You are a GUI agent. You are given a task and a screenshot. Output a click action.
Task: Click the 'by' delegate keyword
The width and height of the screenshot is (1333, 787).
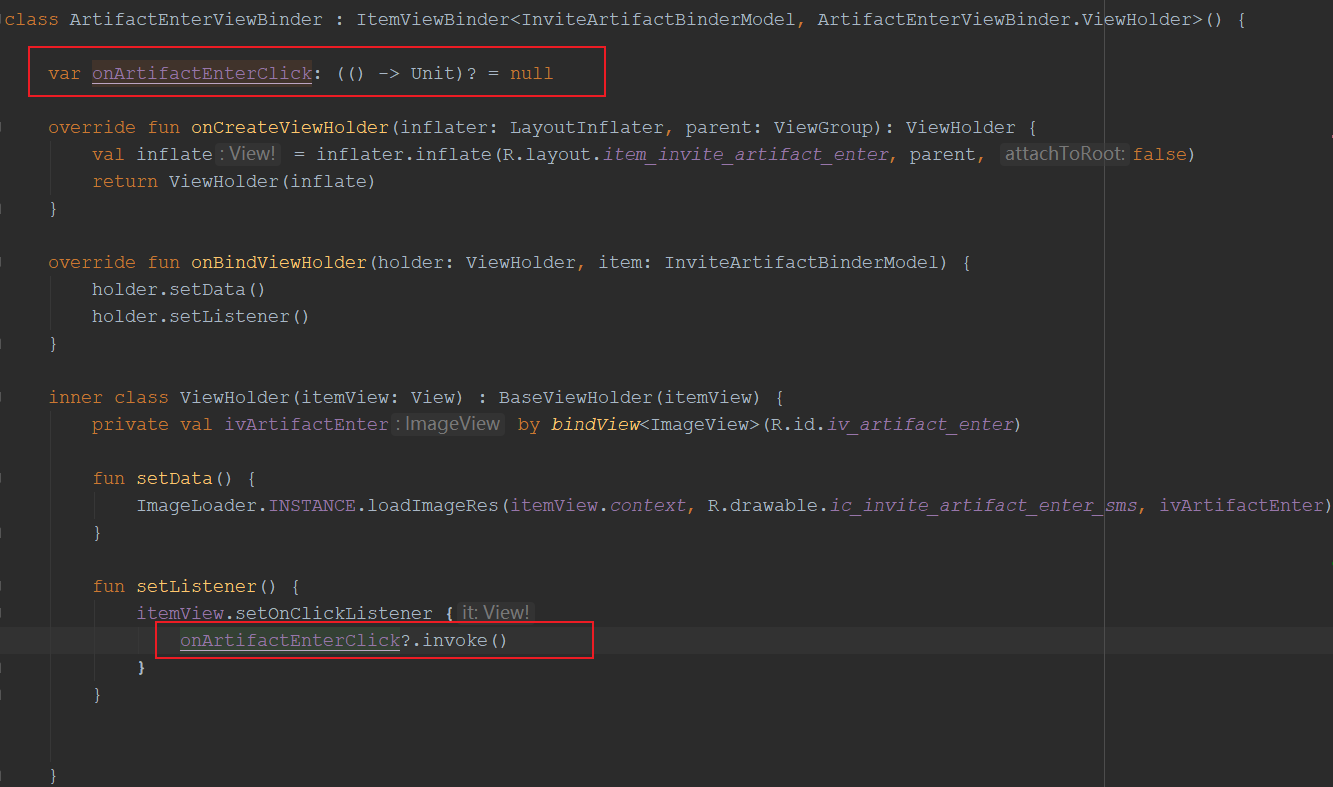pyautogui.click(x=529, y=424)
